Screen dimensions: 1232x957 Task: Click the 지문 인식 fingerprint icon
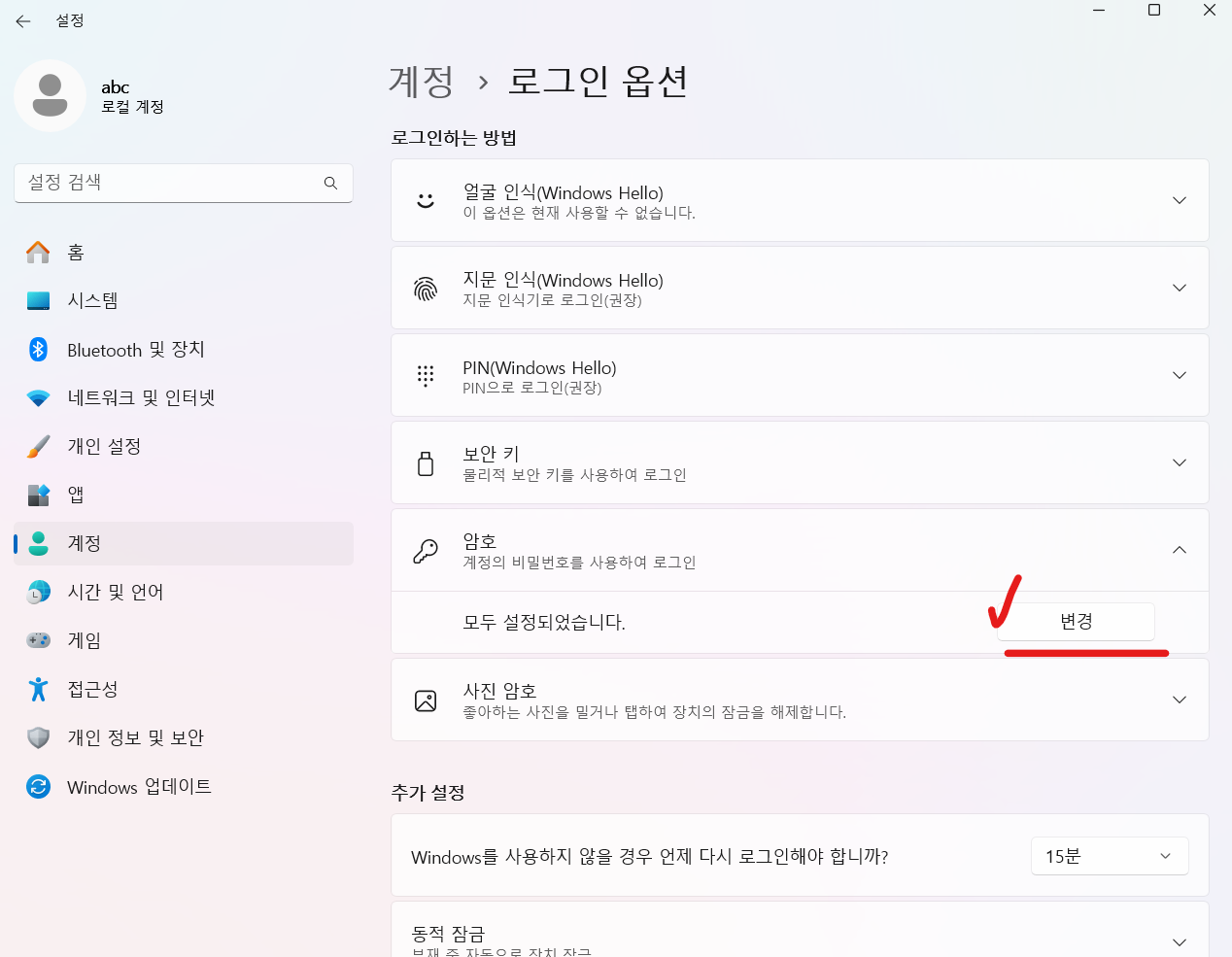(x=426, y=289)
